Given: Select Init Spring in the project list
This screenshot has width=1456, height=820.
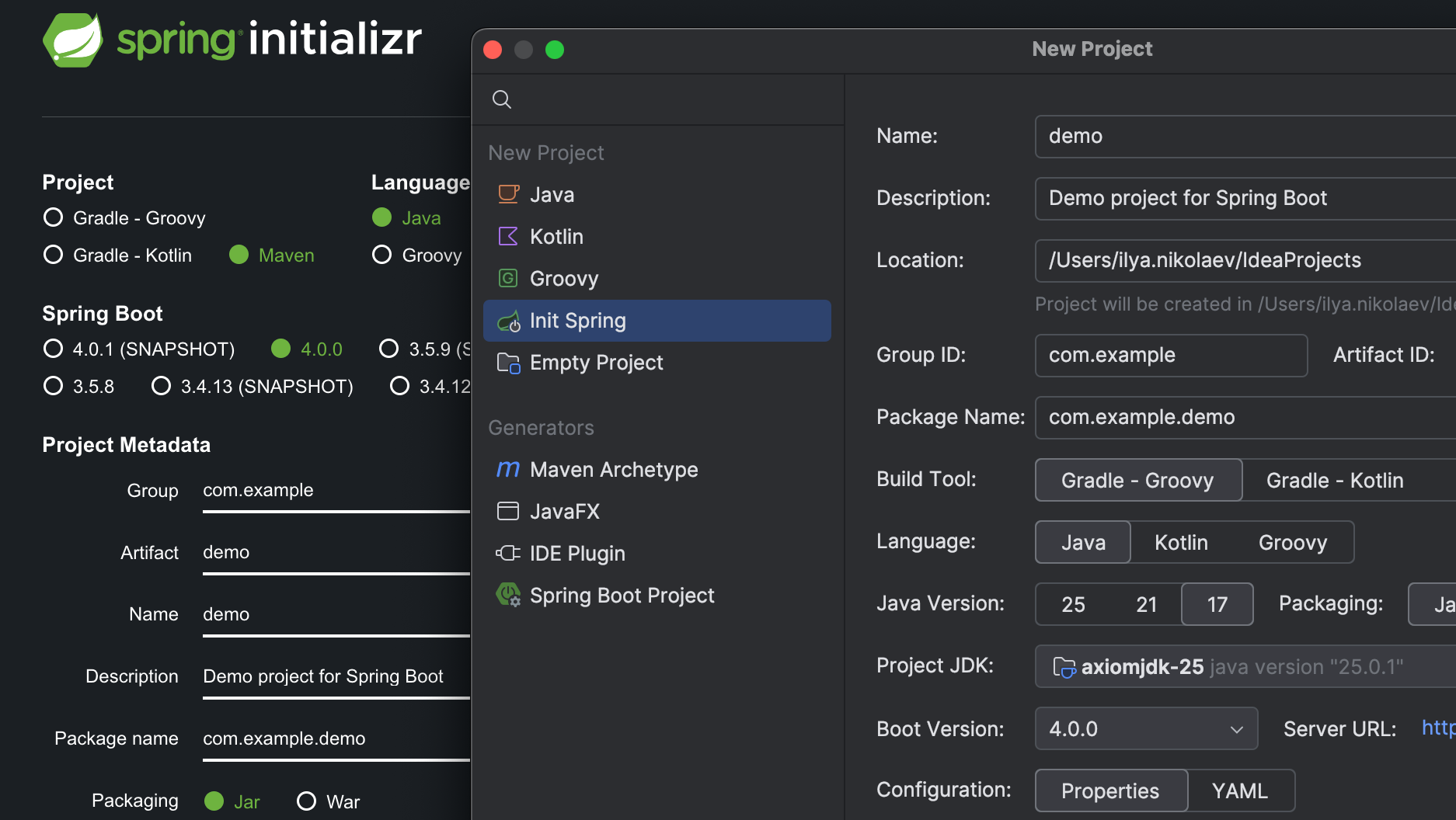Looking at the screenshot, I should (657, 321).
